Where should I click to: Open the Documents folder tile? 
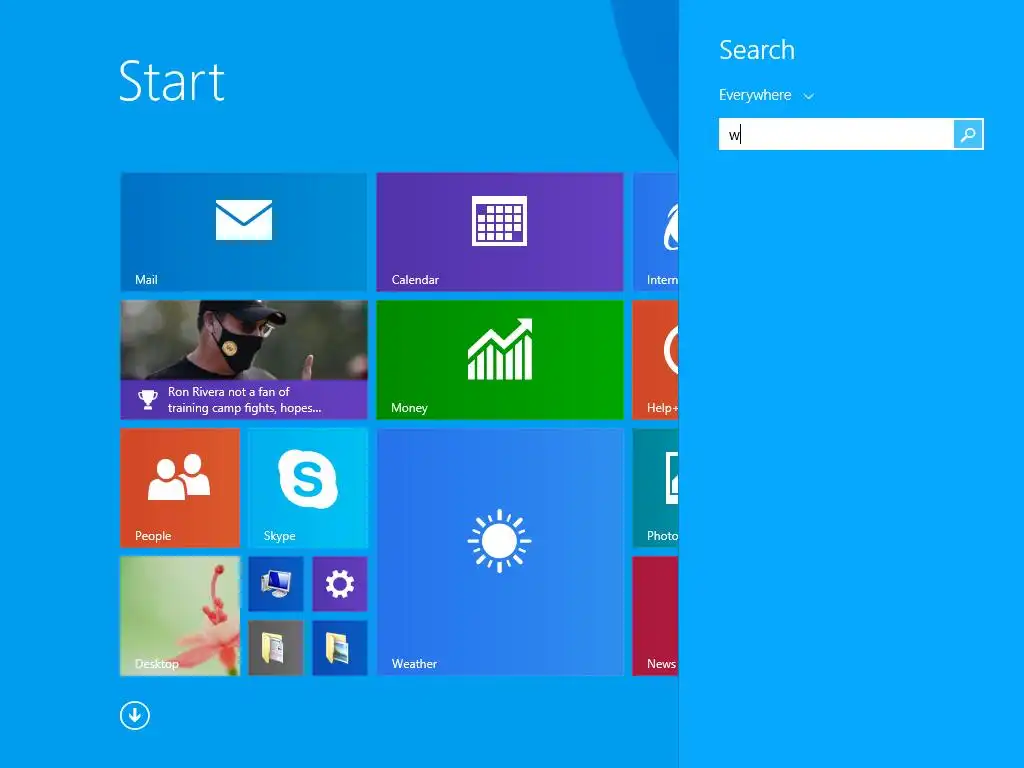click(276, 648)
